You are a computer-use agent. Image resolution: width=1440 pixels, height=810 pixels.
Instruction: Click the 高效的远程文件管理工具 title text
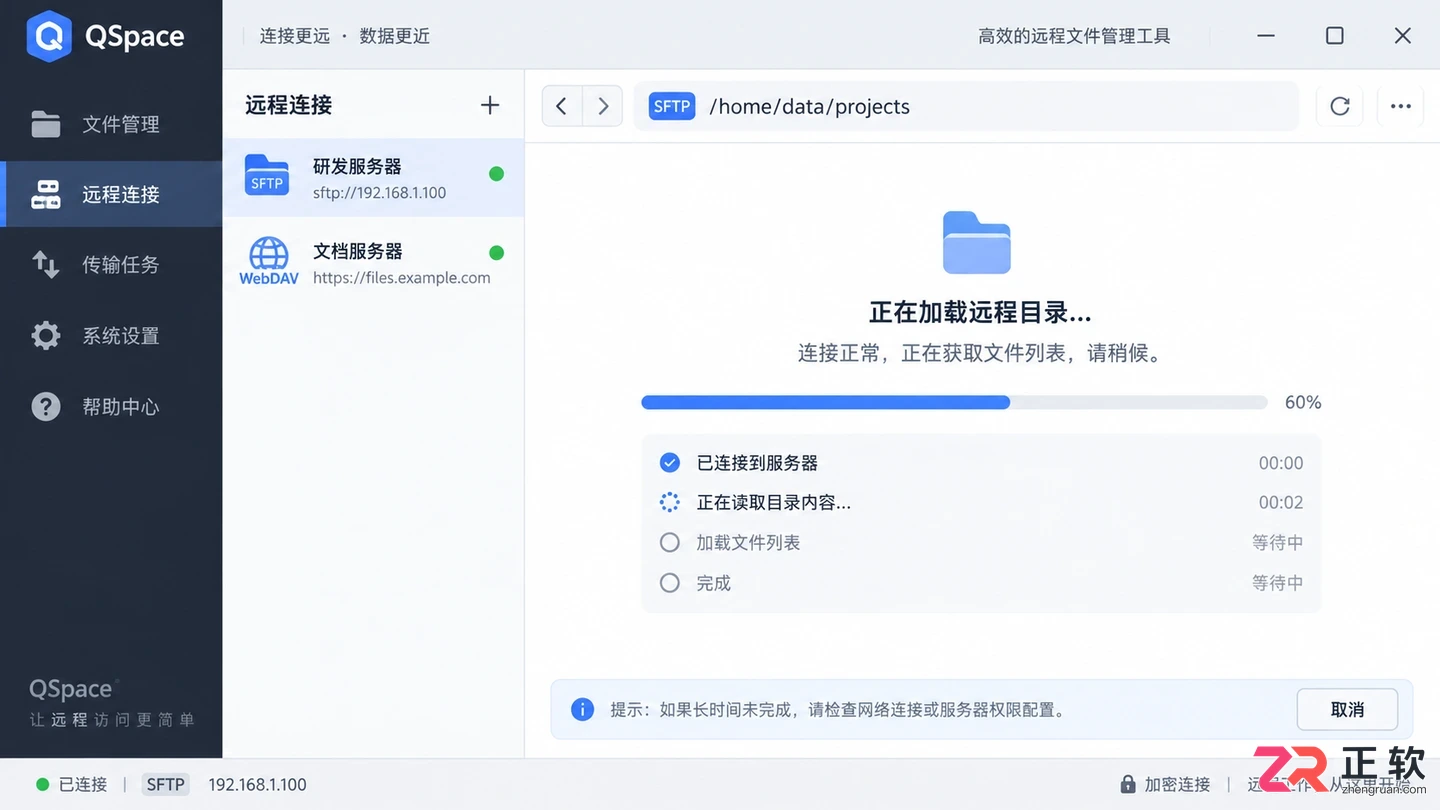tap(1074, 36)
